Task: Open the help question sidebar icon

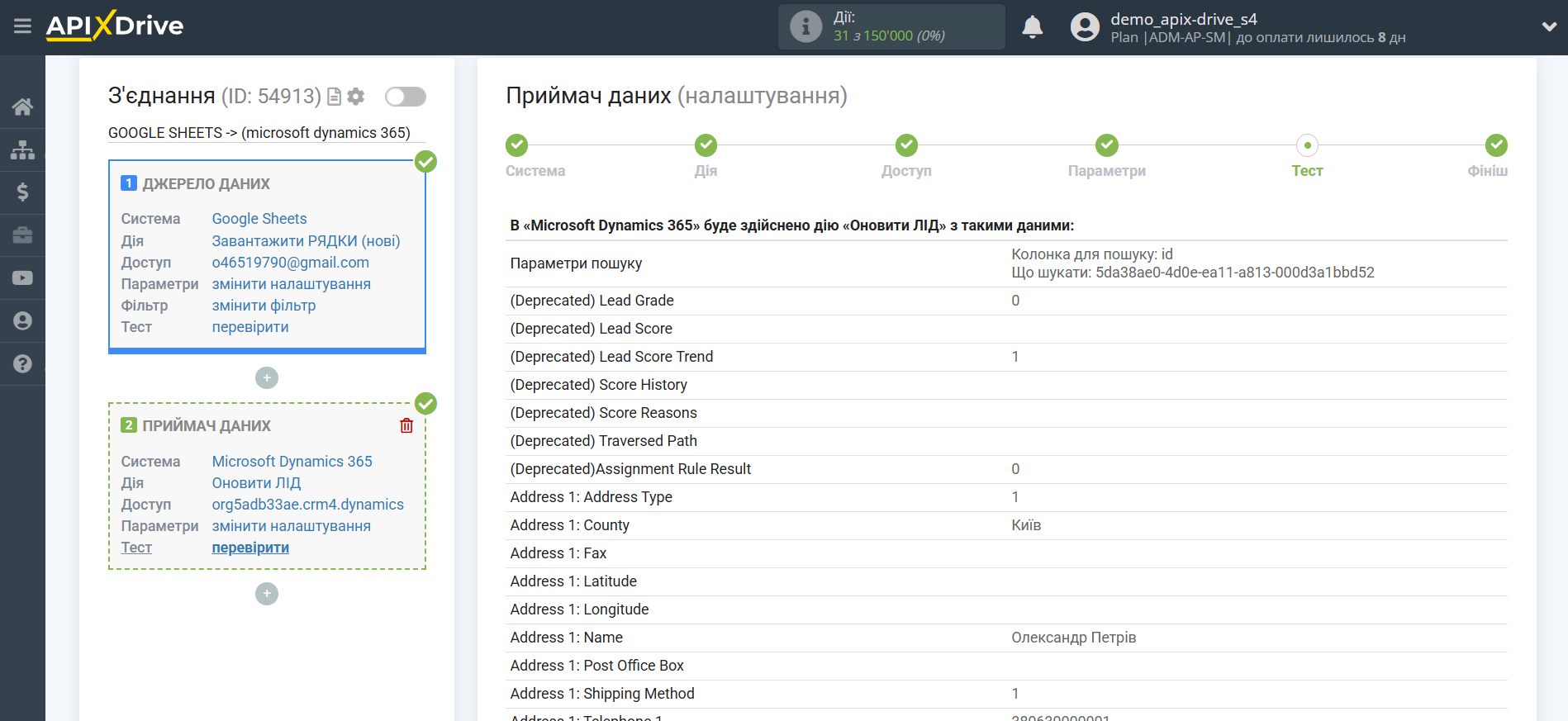Action: 22,363
